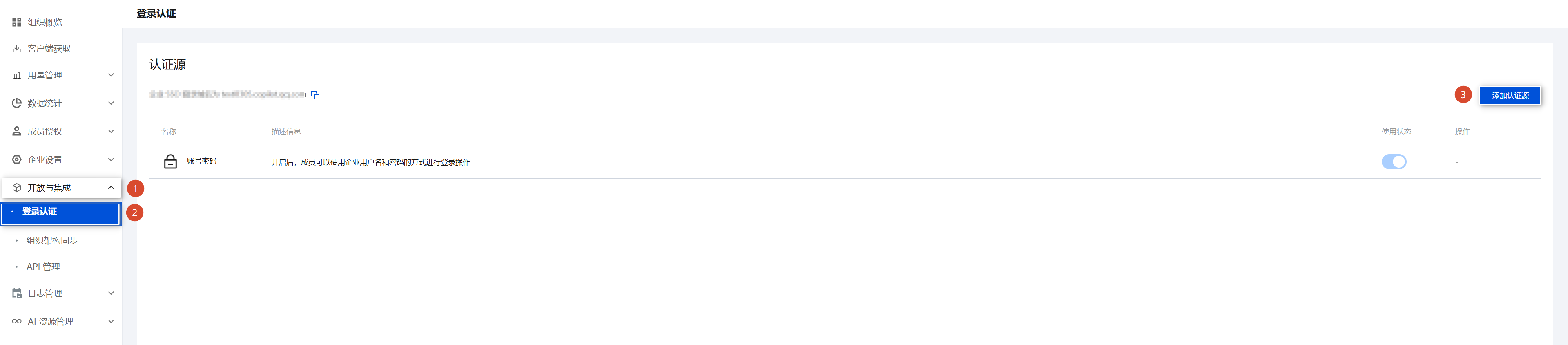Screen dimensions: 1568x345
Task: Click the 日志管理 calendar icon
Action: point(16,293)
